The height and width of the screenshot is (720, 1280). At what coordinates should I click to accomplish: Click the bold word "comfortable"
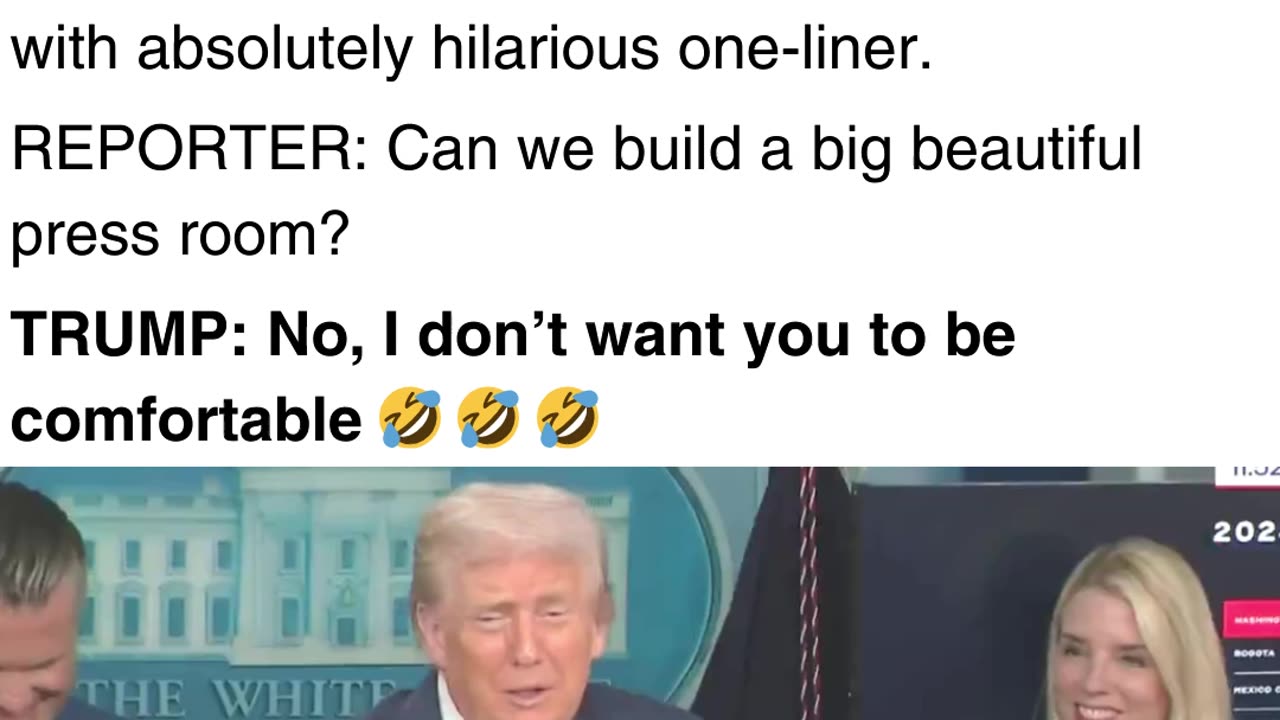click(x=186, y=419)
